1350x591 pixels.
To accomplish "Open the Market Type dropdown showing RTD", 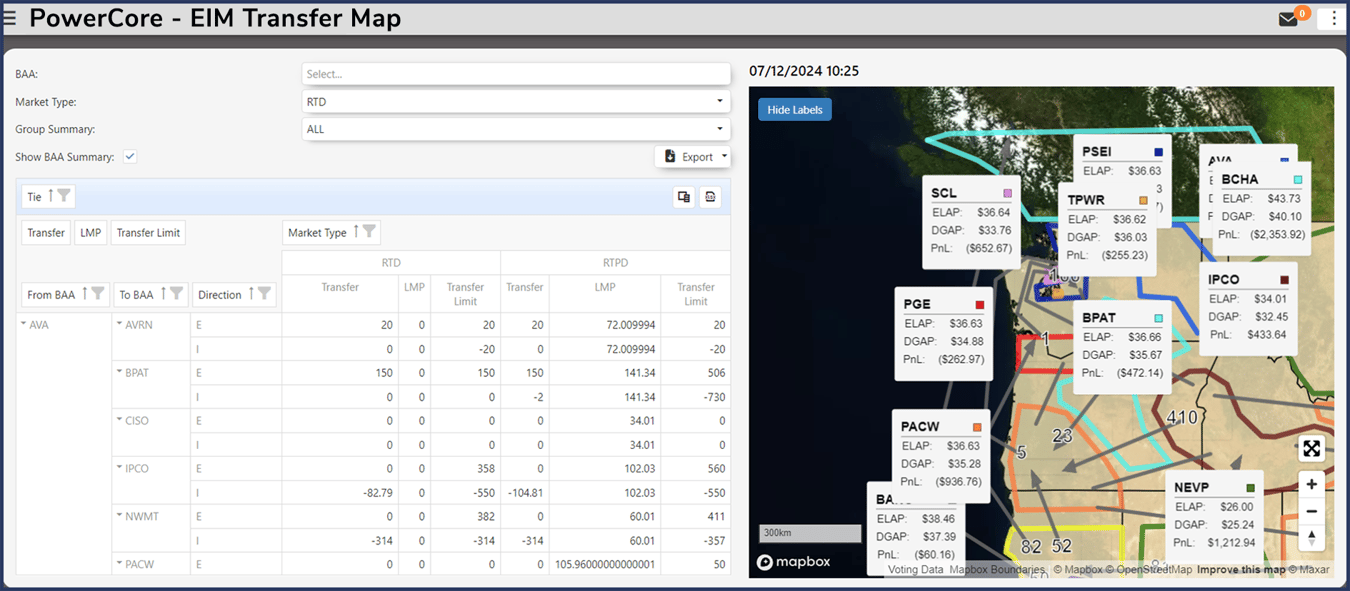I will 516,101.
